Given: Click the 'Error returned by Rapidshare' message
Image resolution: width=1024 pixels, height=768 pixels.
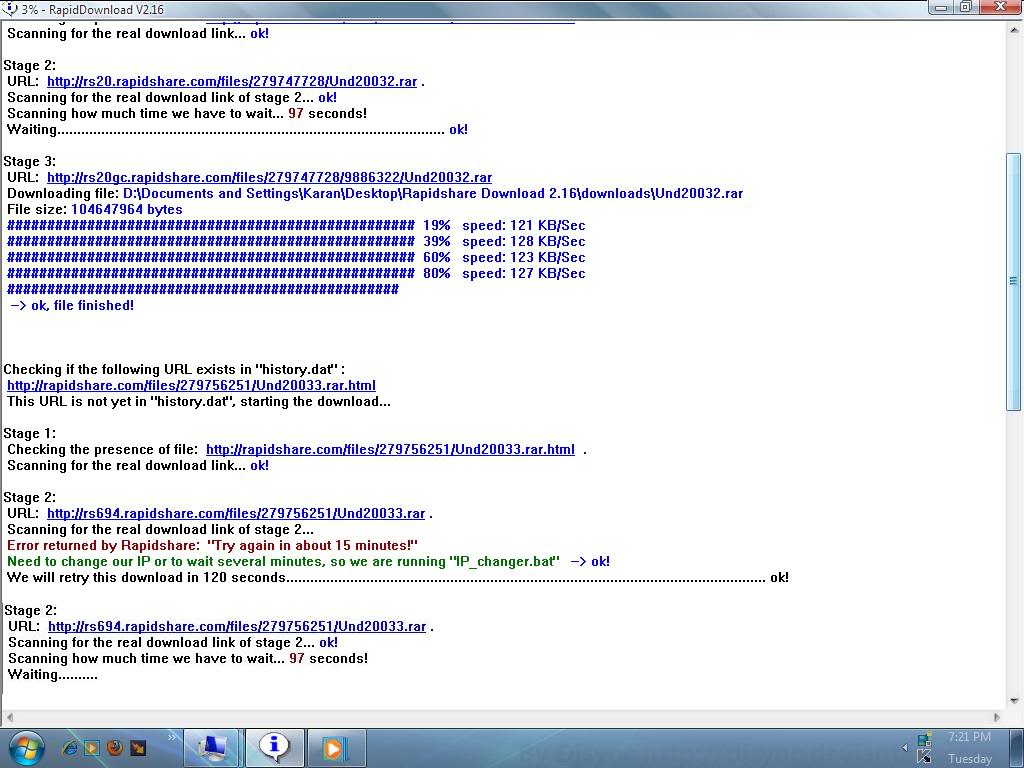Looking at the screenshot, I should [x=212, y=546].
